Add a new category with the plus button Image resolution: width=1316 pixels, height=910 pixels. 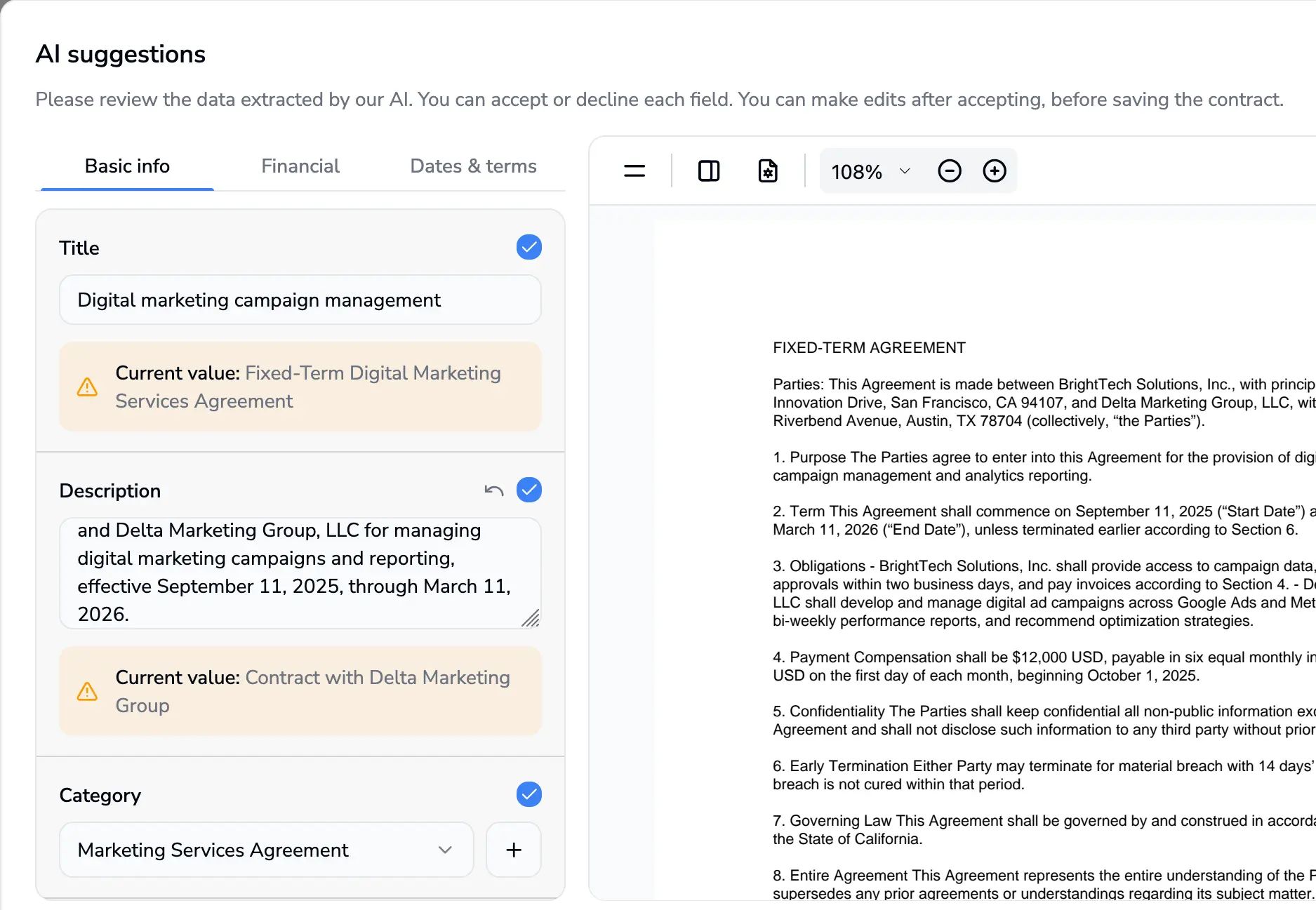pos(513,850)
